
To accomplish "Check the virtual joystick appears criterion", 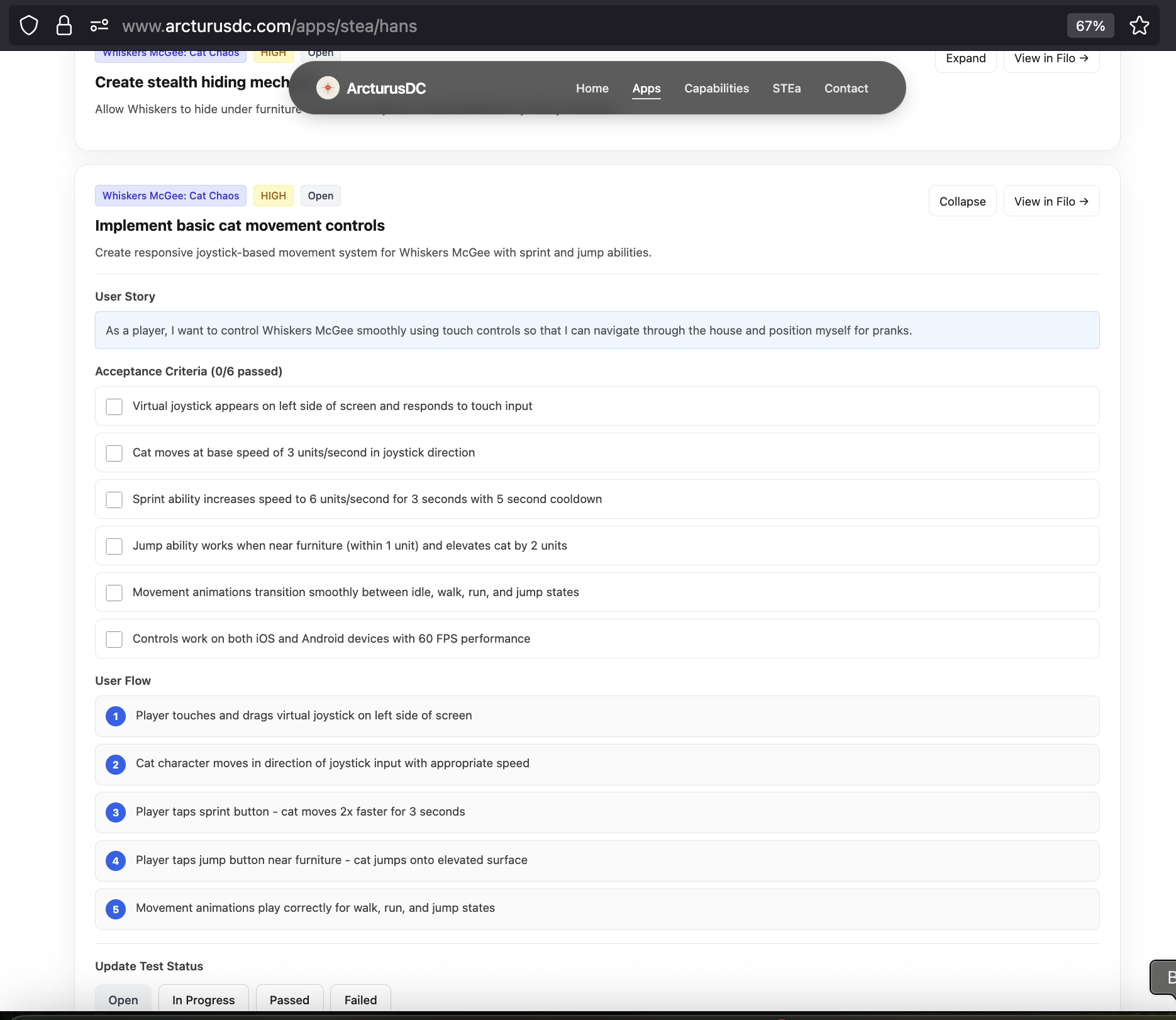I will tap(114, 406).
